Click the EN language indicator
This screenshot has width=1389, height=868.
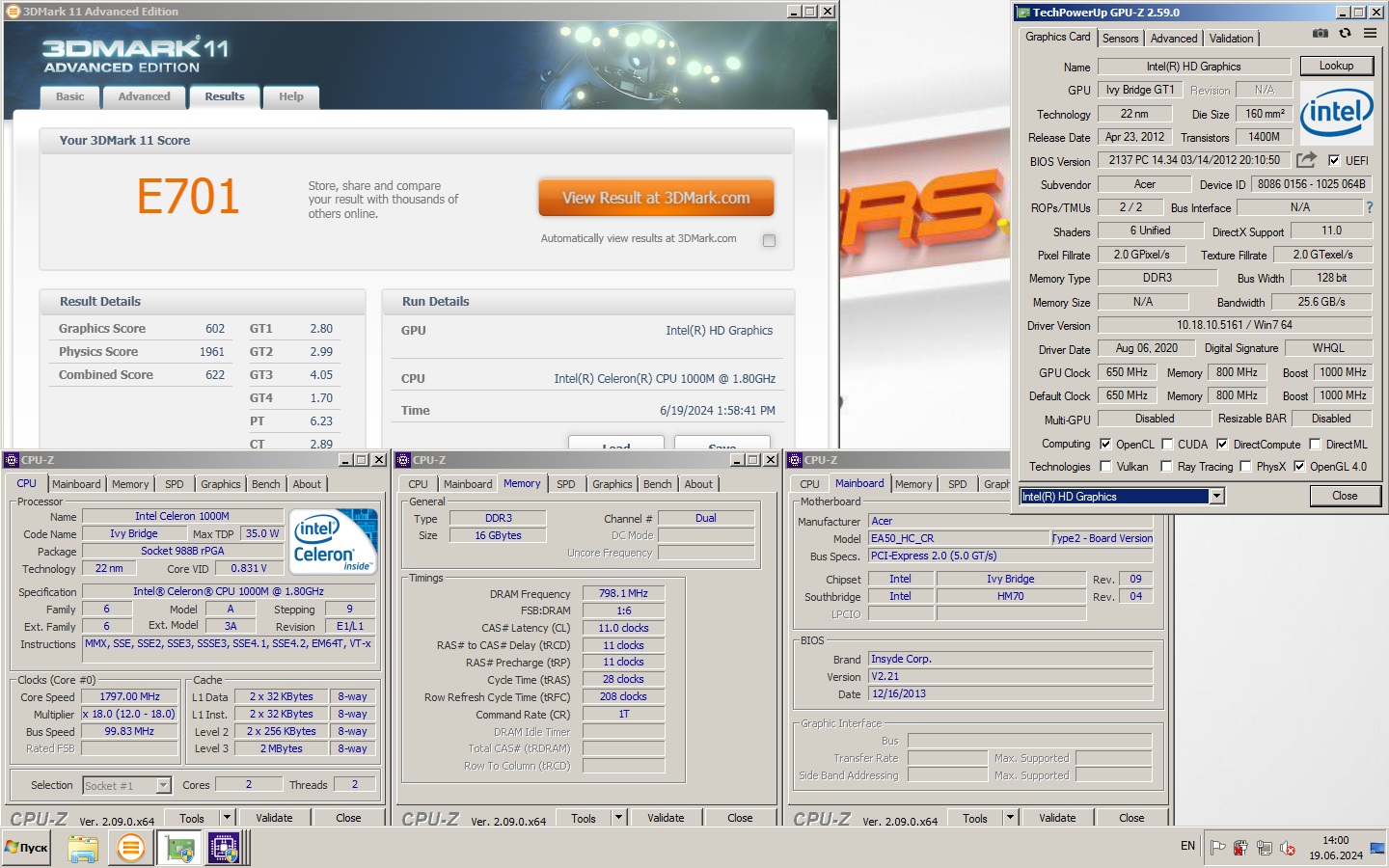point(1187,846)
